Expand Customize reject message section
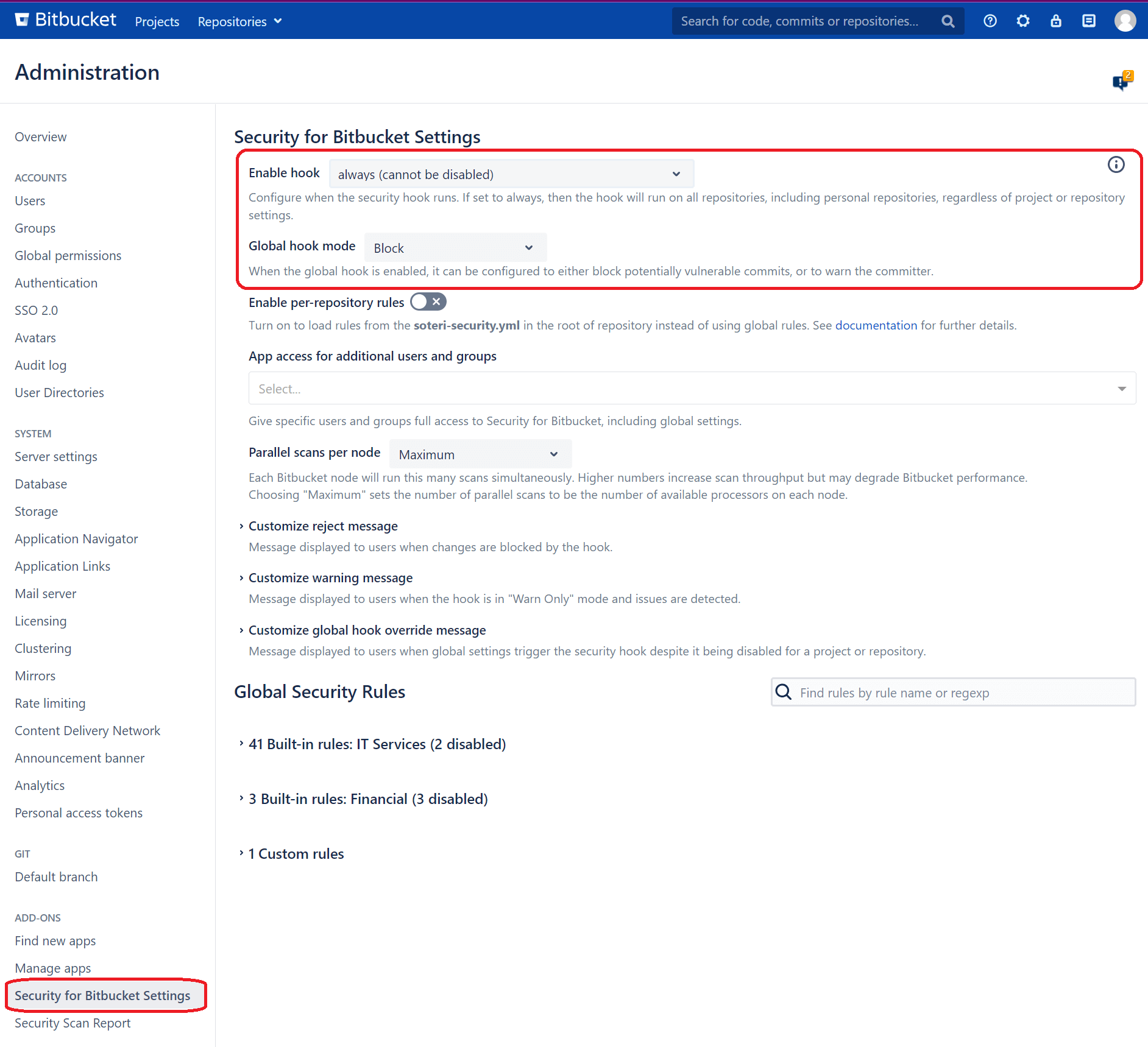The image size is (1148, 1047). [322, 526]
